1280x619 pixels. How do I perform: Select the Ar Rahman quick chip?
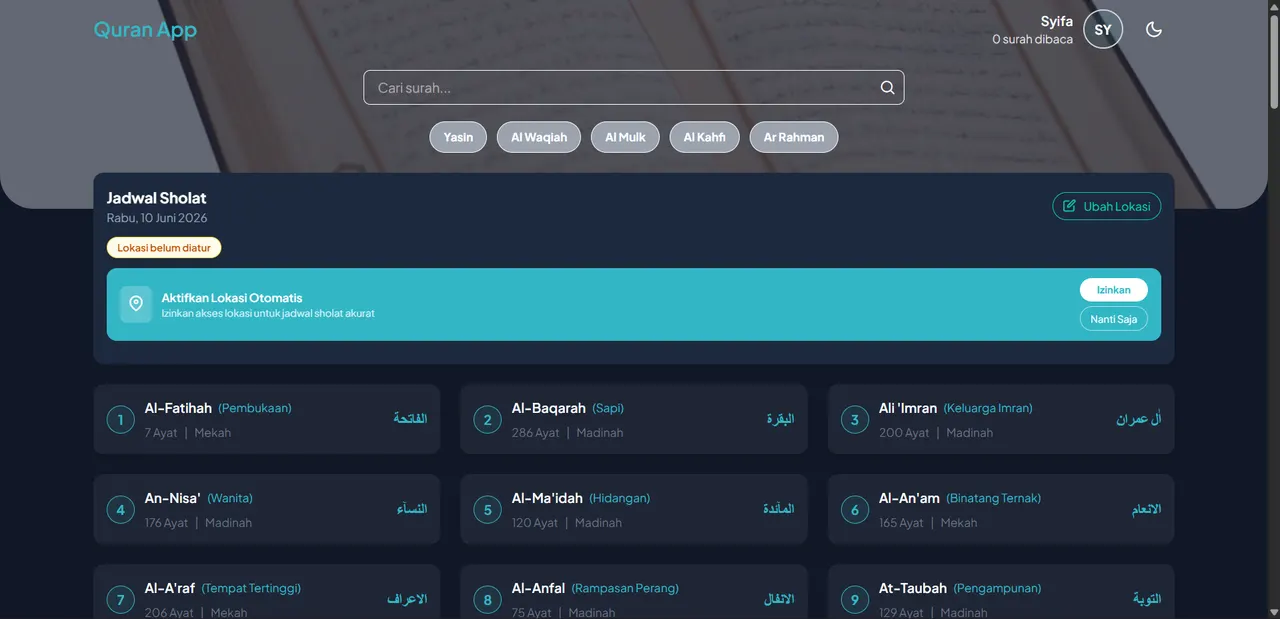click(794, 137)
